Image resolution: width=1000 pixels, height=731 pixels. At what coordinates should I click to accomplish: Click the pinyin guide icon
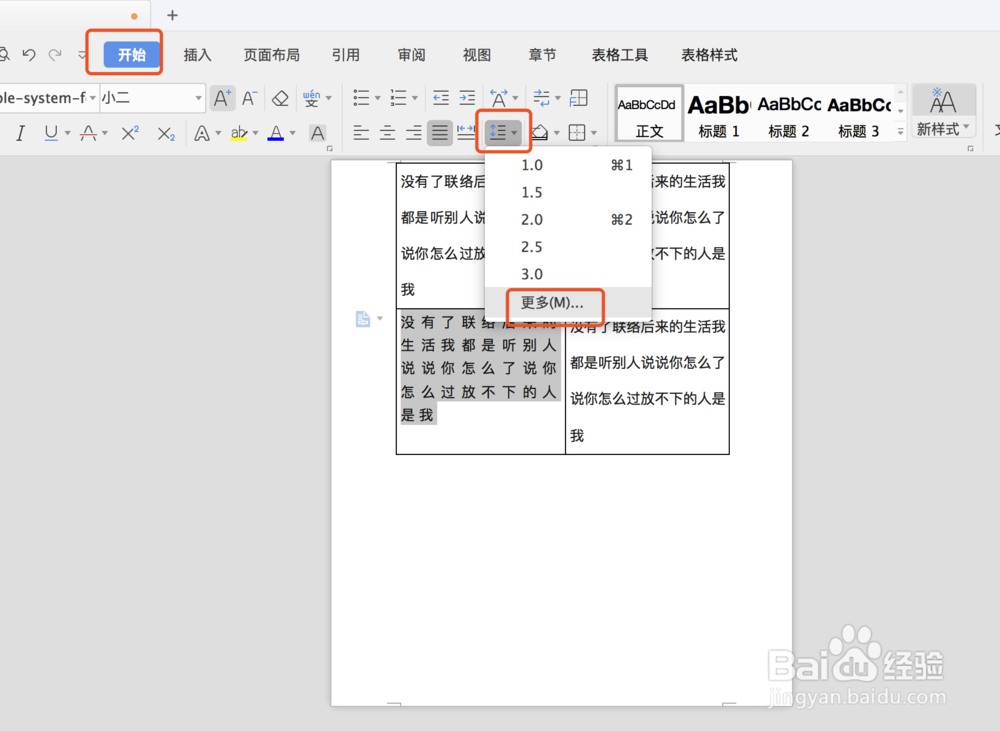click(313, 99)
